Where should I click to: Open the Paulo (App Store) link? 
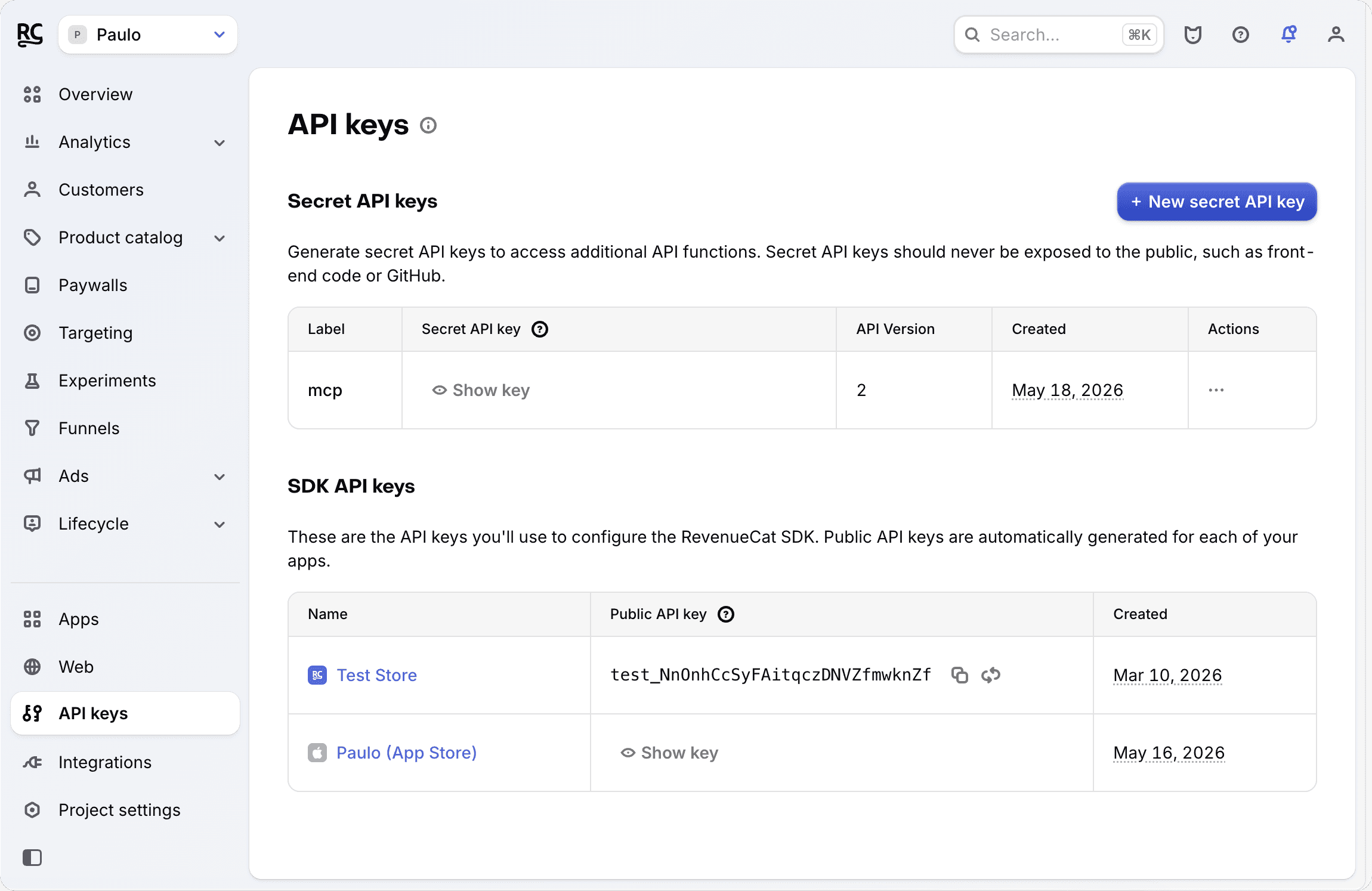coord(407,753)
